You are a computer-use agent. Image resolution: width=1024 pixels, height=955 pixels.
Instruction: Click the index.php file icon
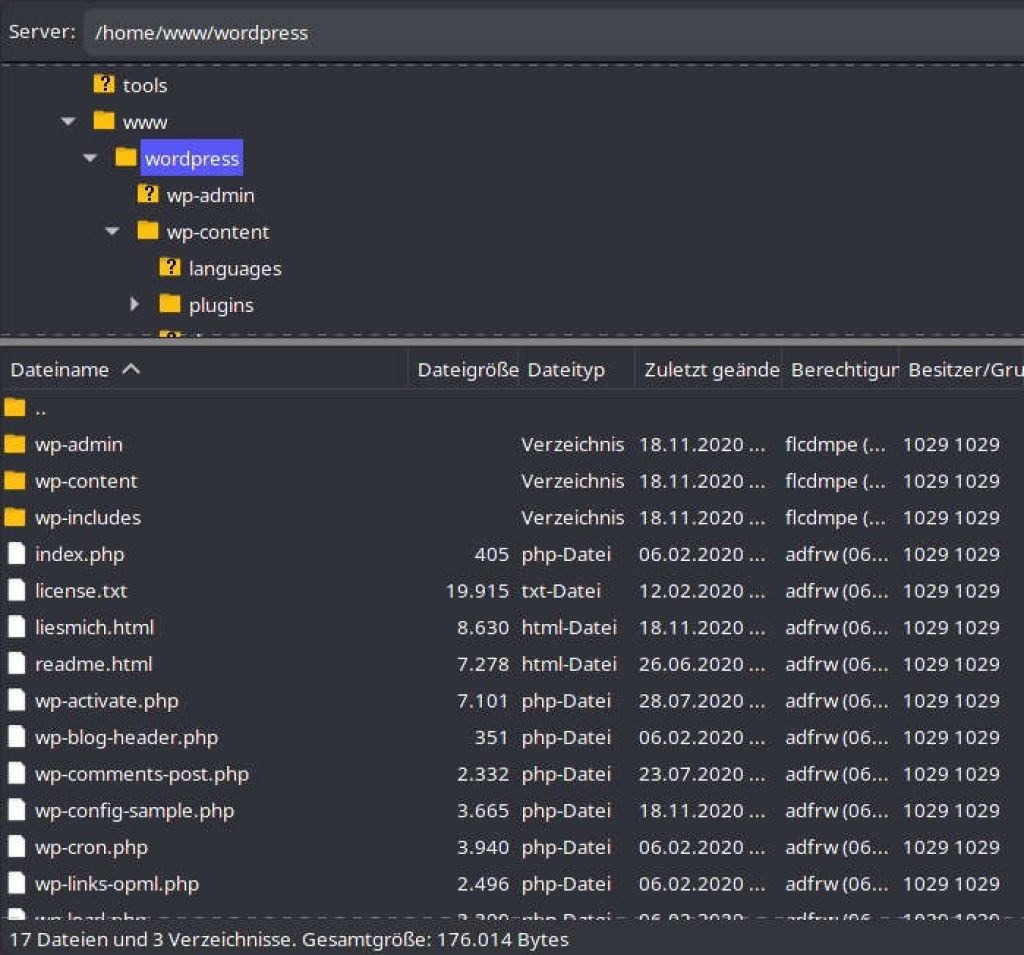click(16, 554)
